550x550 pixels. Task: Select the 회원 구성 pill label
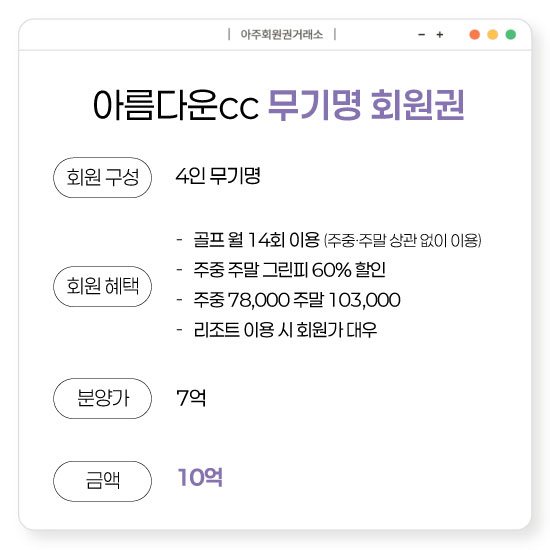[x=102, y=177]
